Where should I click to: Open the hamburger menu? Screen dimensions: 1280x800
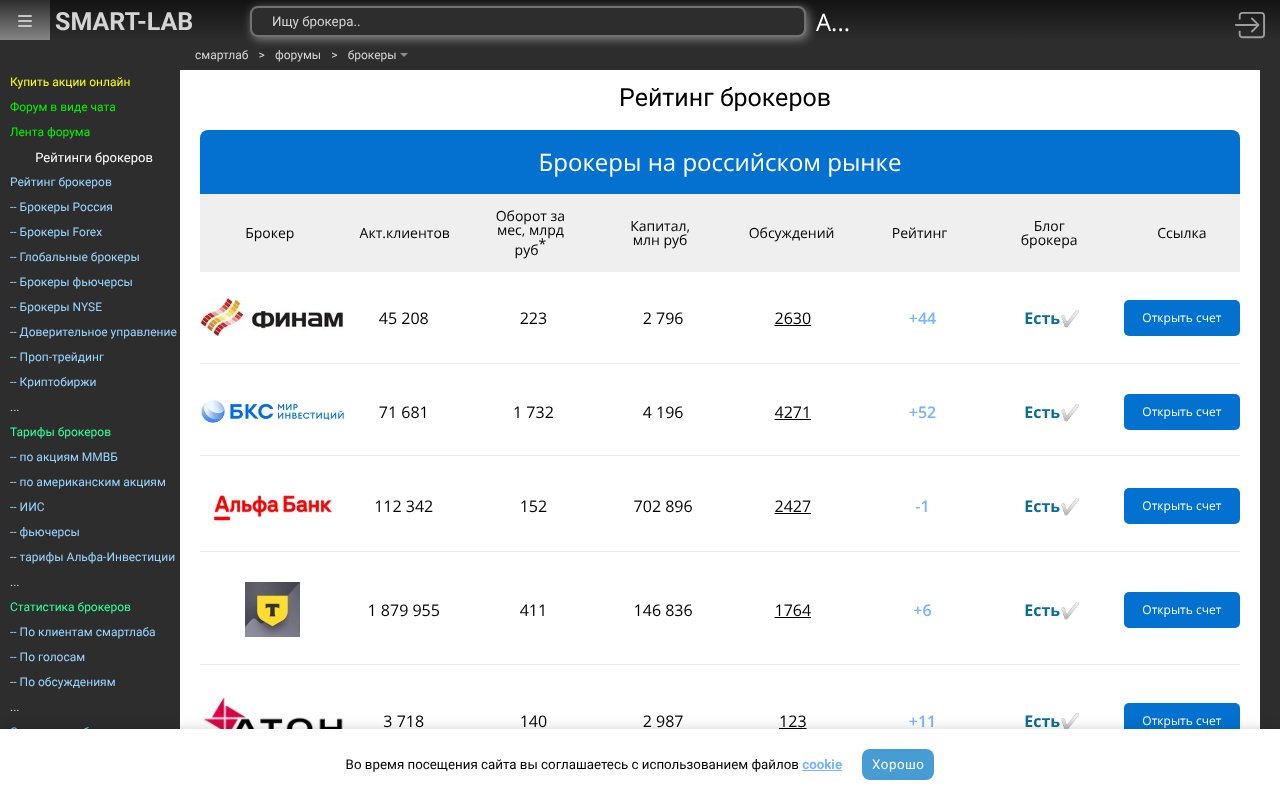pos(24,20)
